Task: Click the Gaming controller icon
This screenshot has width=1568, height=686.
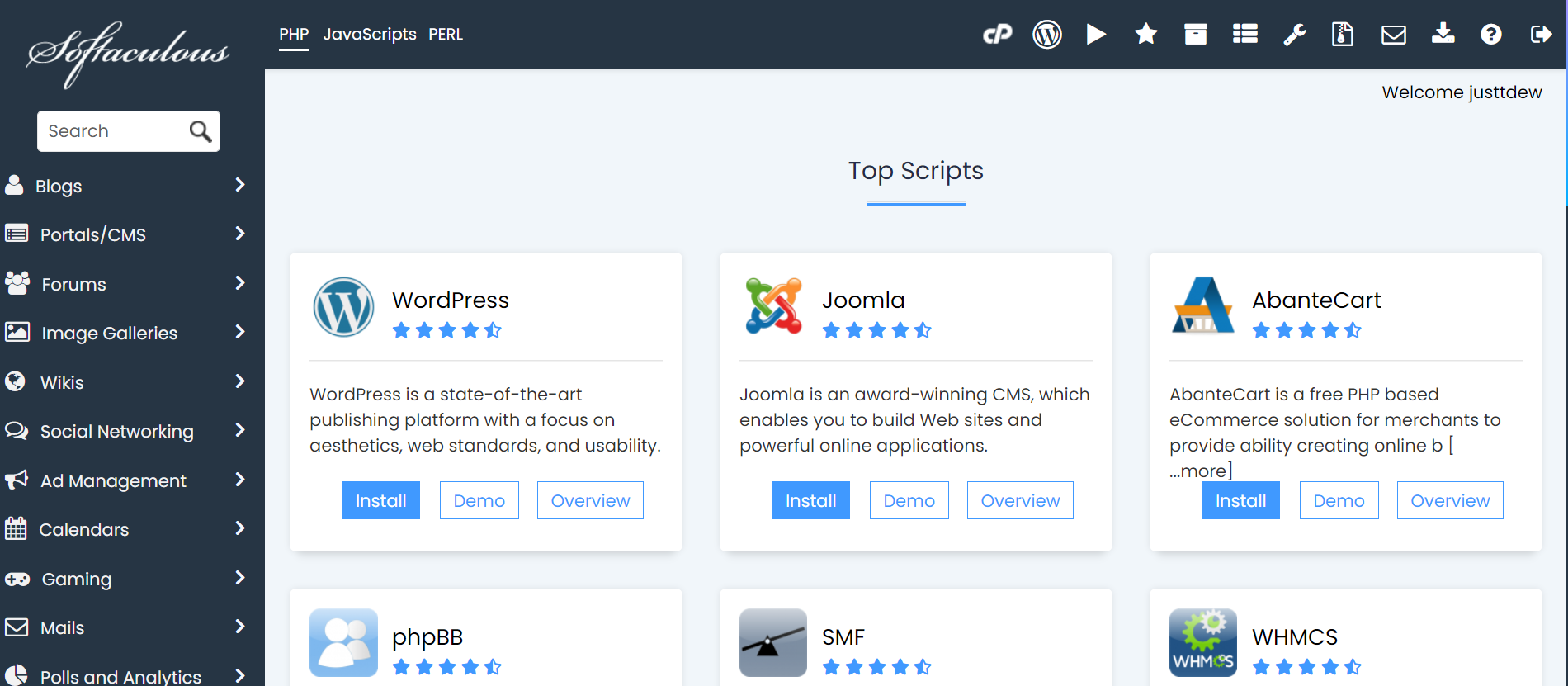Action: 17,579
